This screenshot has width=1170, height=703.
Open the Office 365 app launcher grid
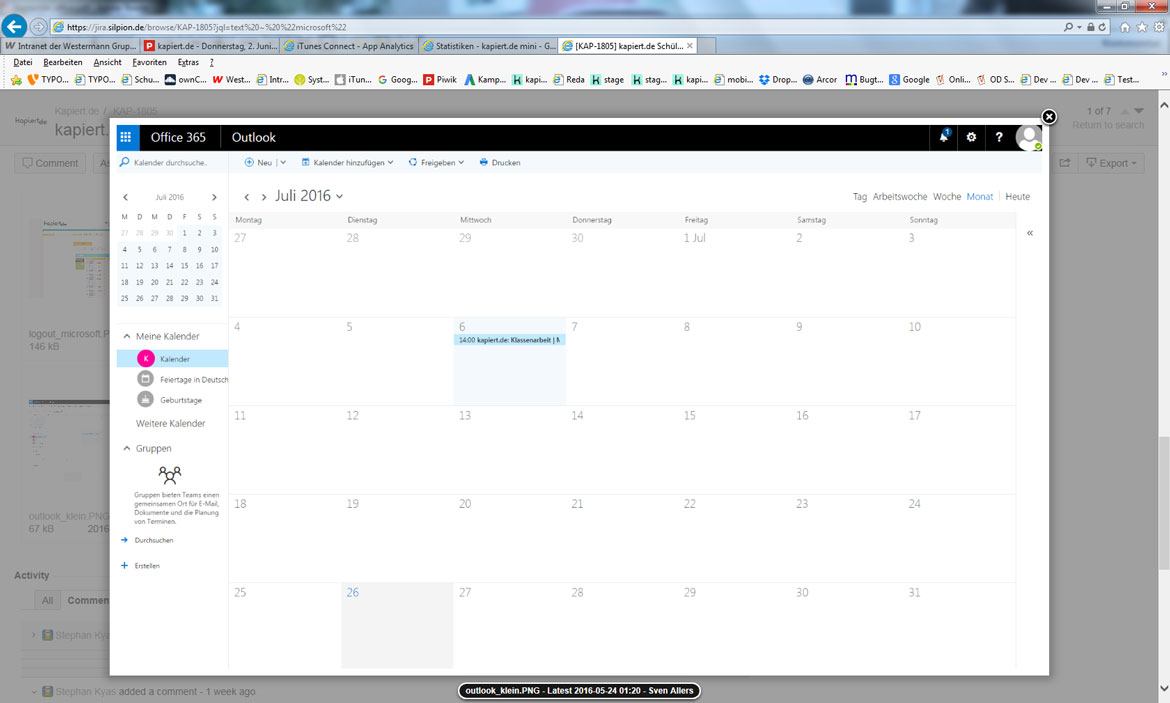(x=125, y=137)
